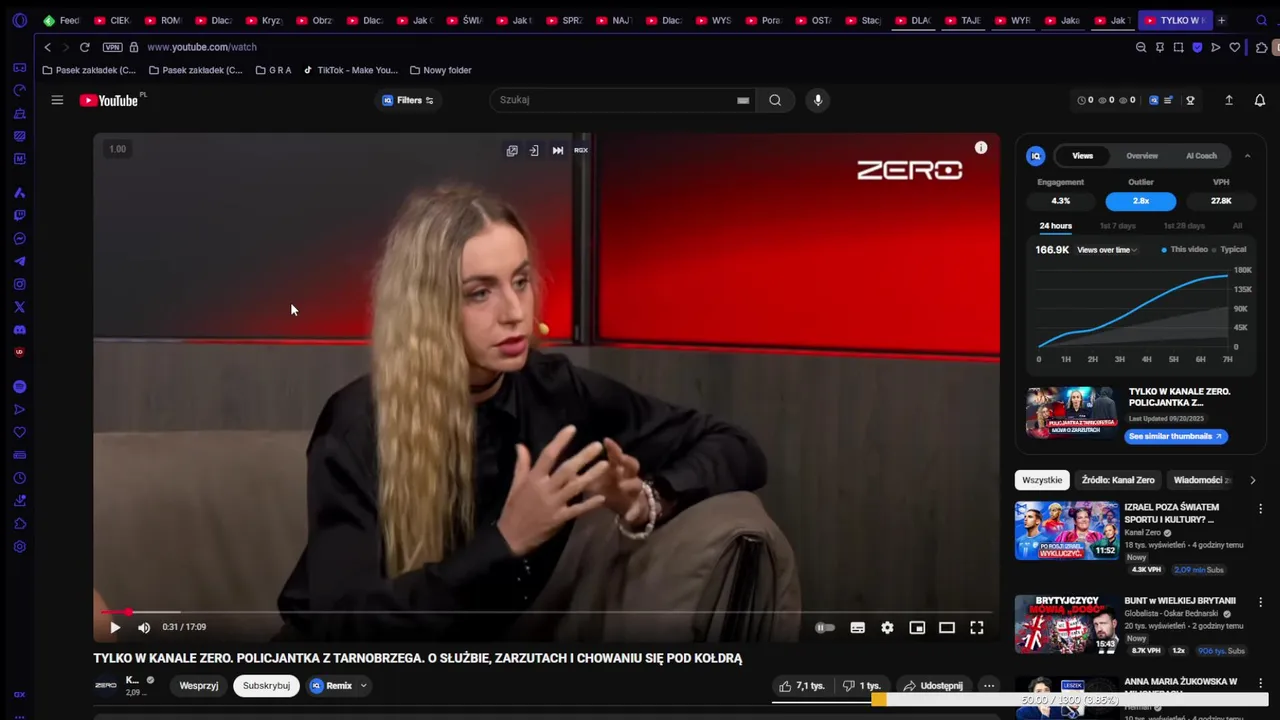Toggle theater mode

click(x=947, y=628)
